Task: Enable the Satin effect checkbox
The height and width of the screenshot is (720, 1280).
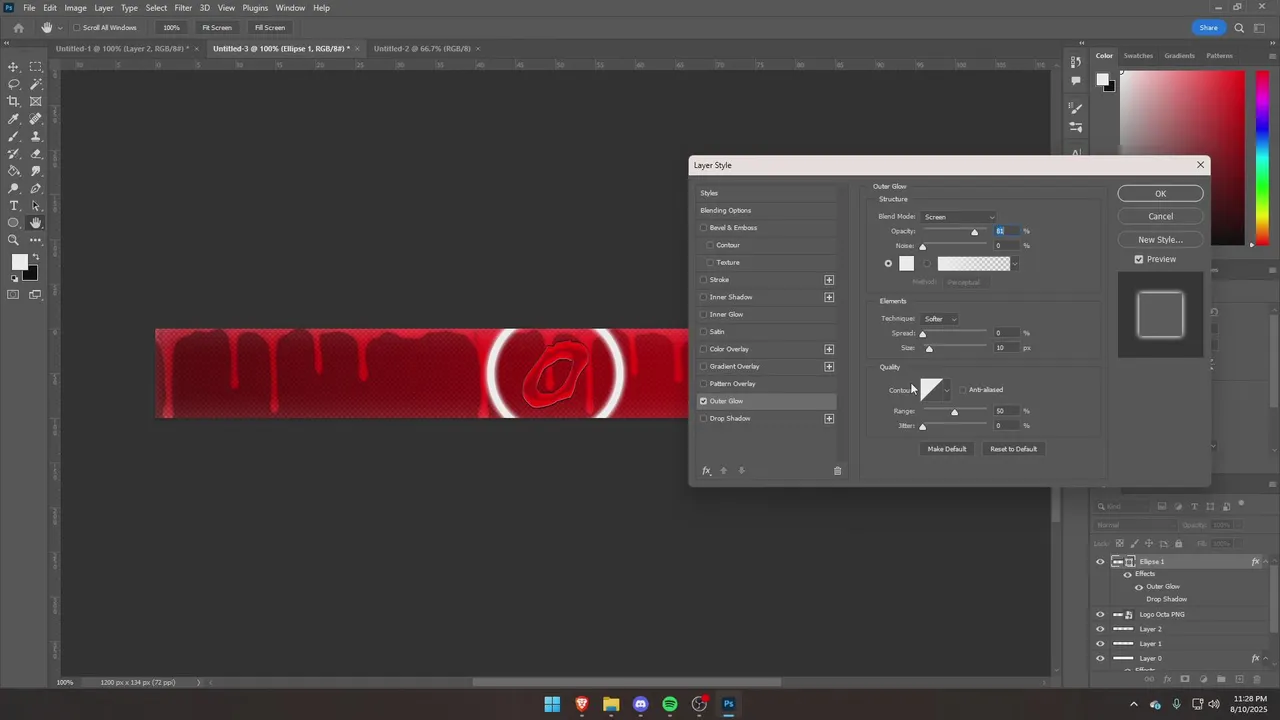Action: (704, 332)
